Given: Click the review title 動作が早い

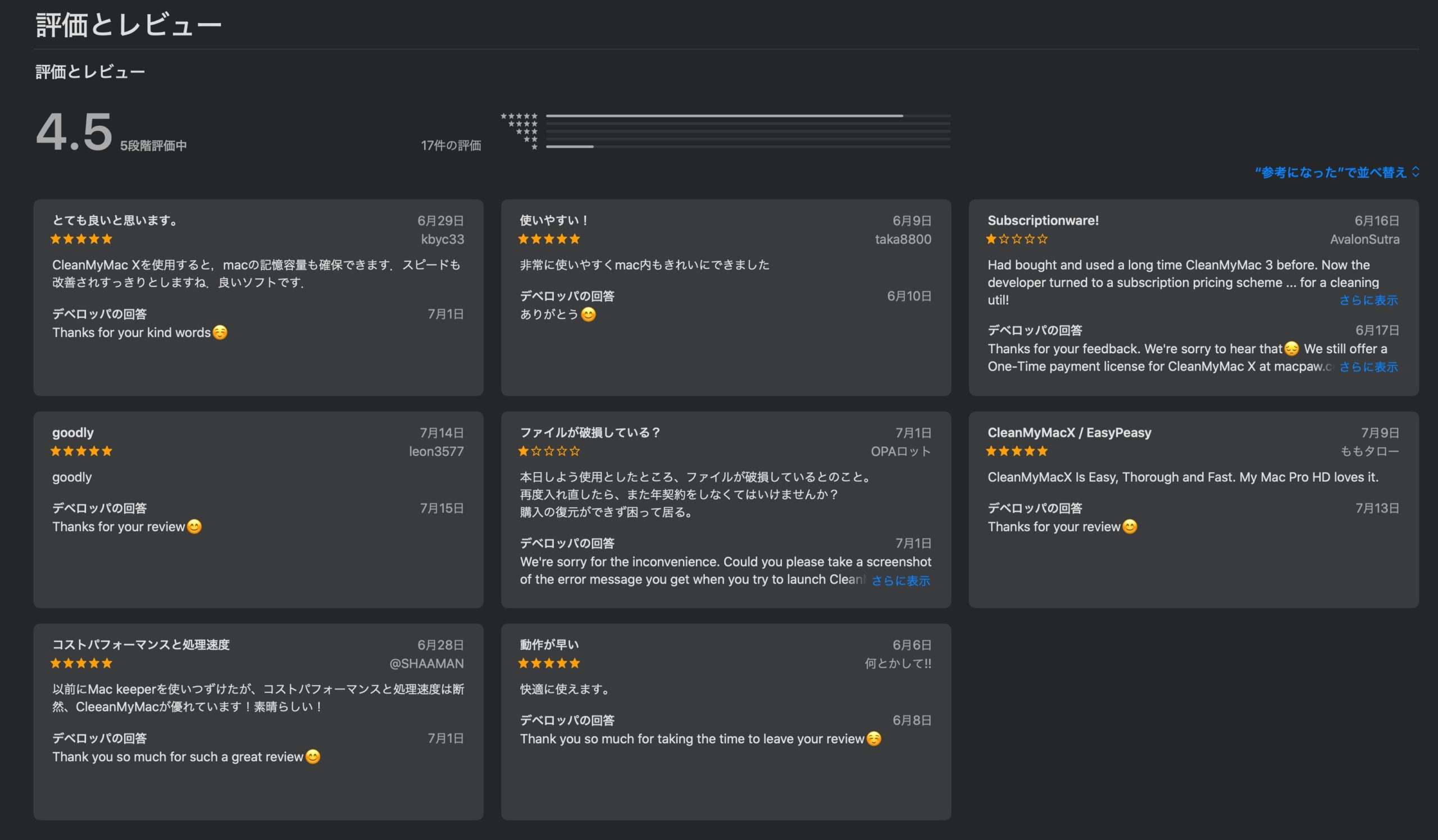Looking at the screenshot, I should [549, 645].
